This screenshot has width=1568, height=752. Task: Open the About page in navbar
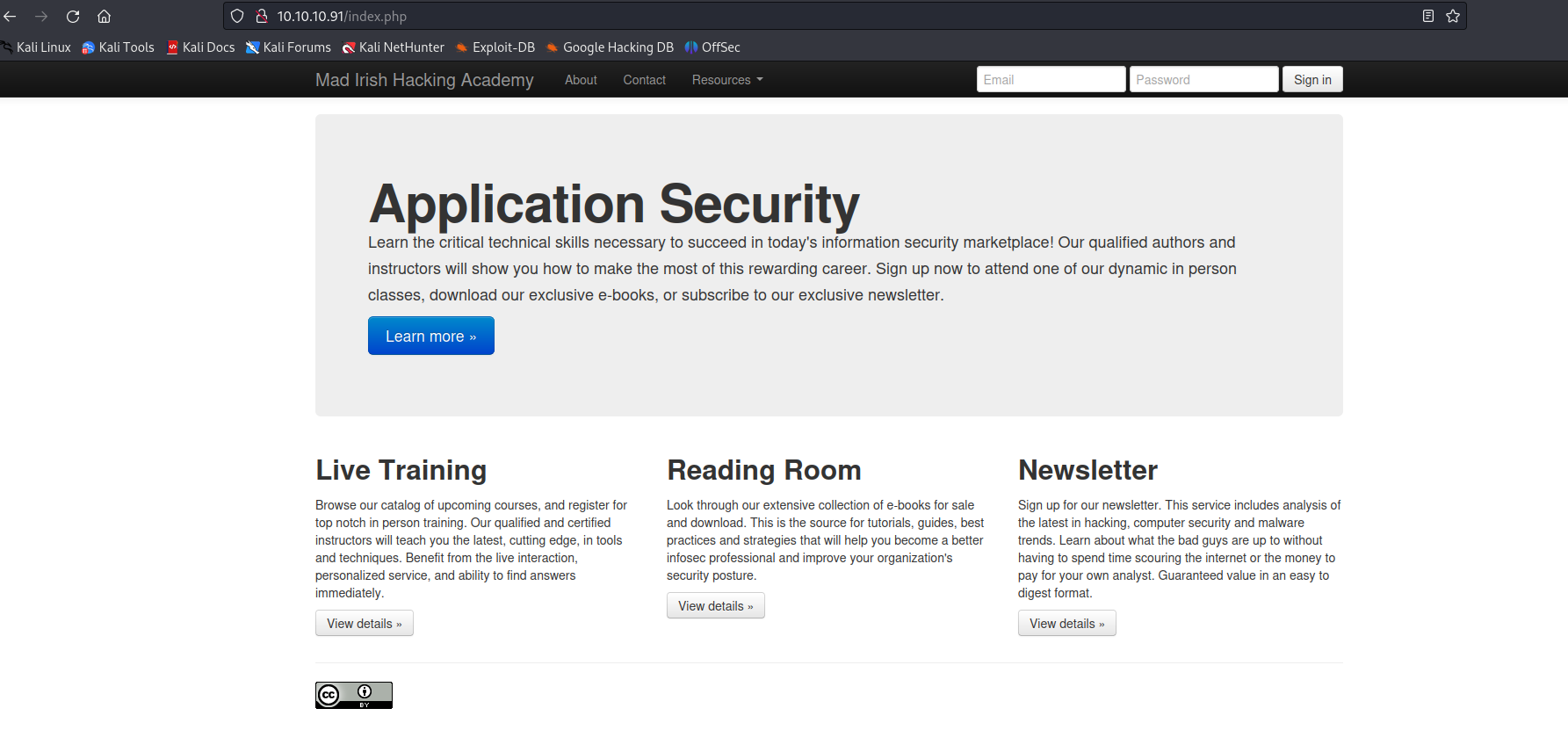point(581,80)
